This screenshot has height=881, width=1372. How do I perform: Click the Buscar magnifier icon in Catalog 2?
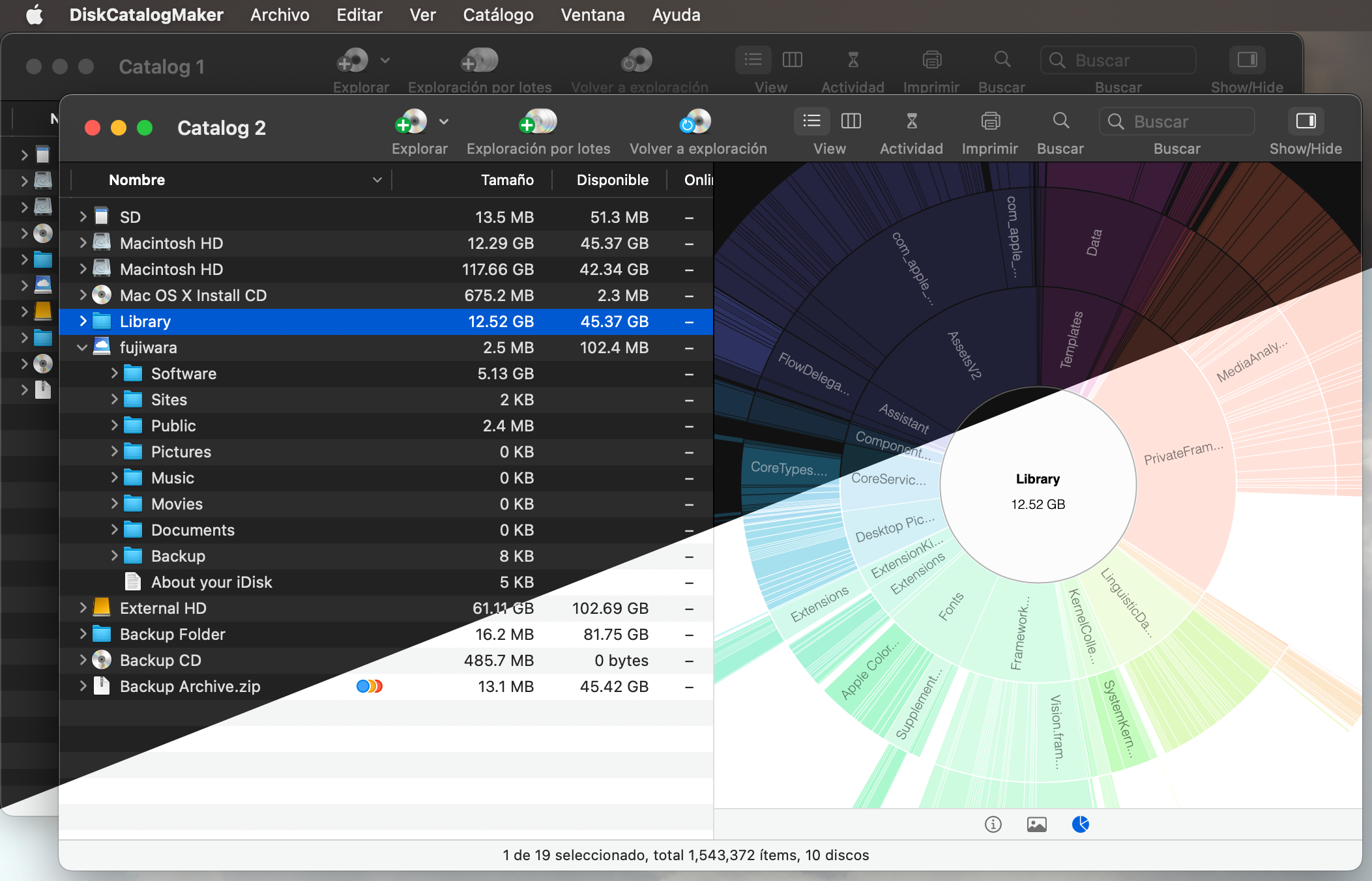1061,121
